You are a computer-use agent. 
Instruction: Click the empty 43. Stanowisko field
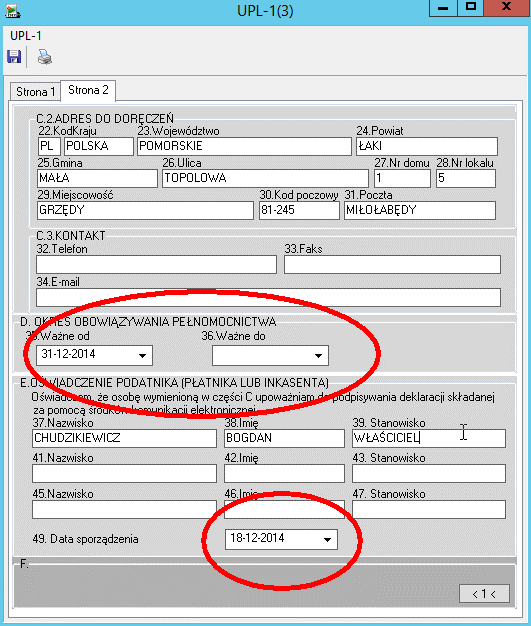(x=429, y=473)
